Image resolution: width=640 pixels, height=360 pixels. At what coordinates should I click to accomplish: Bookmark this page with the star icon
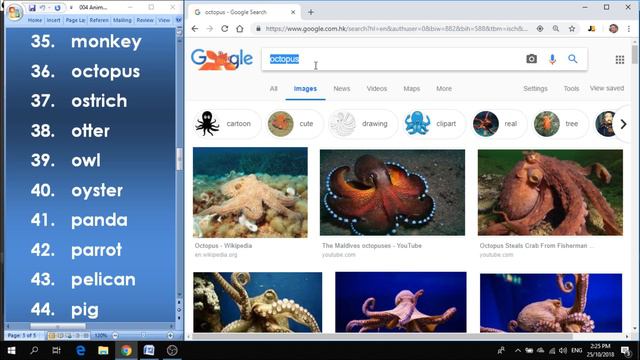572,29
